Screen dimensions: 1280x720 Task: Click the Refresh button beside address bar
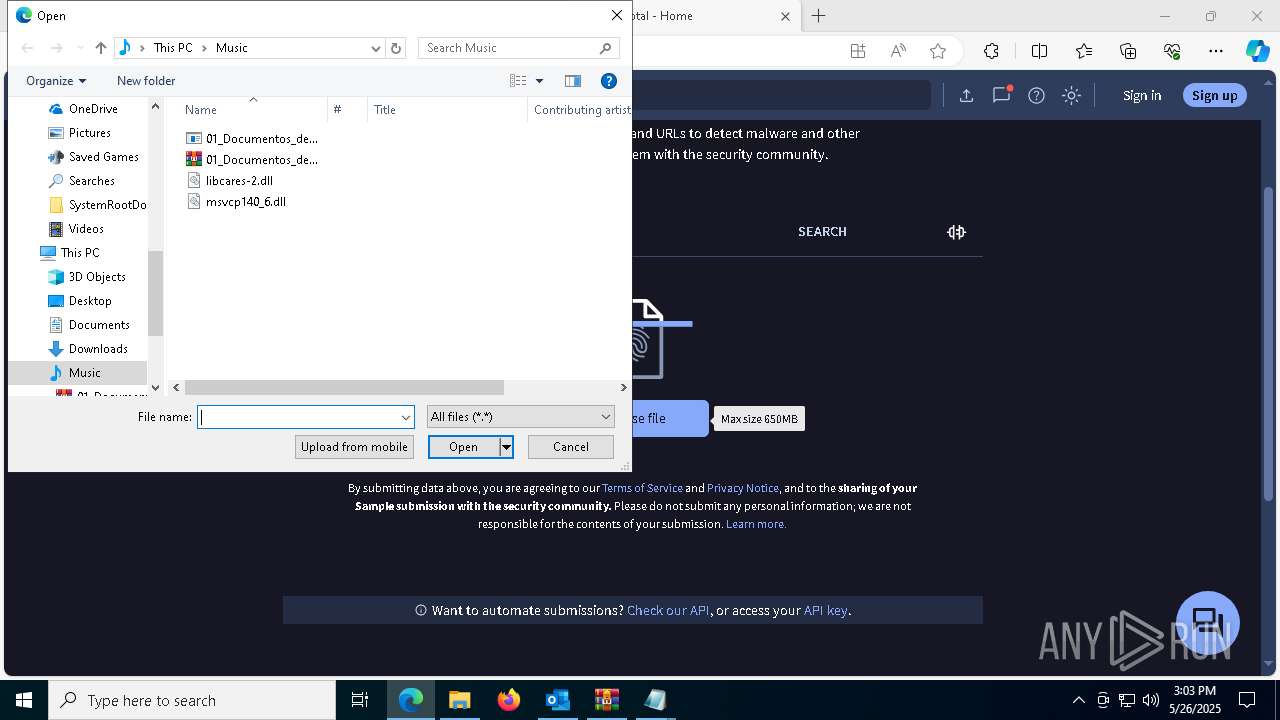[x=396, y=48]
